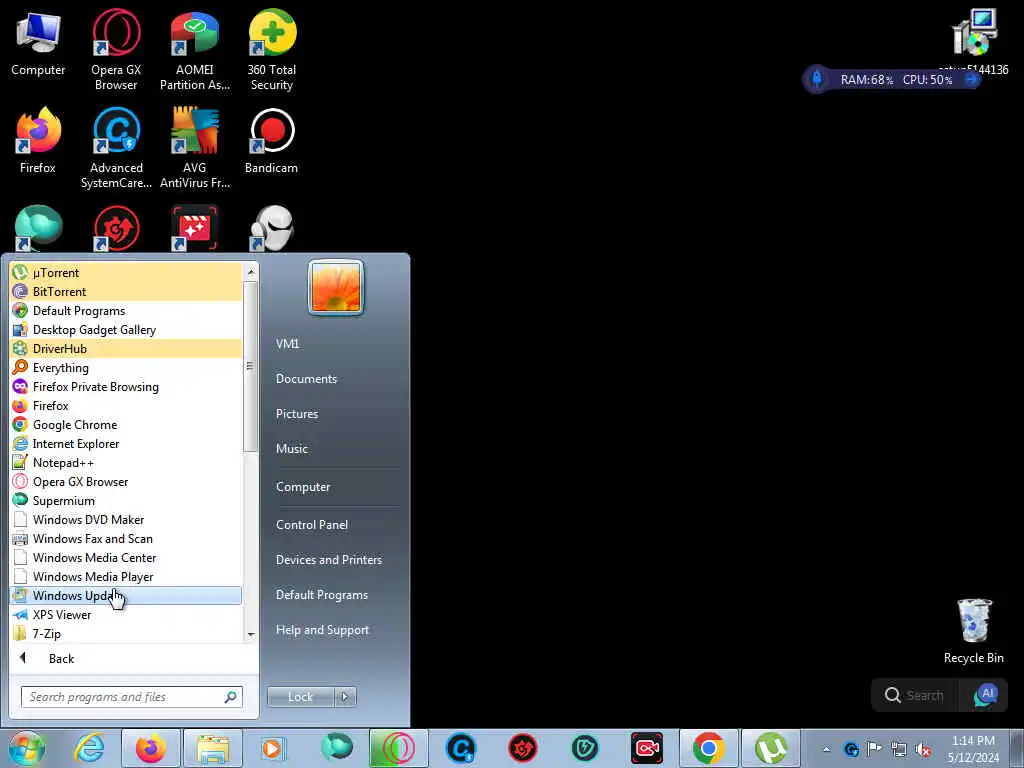Launch Google Chrome from the Start menu
This screenshot has width=1024, height=768.
click(125, 424)
